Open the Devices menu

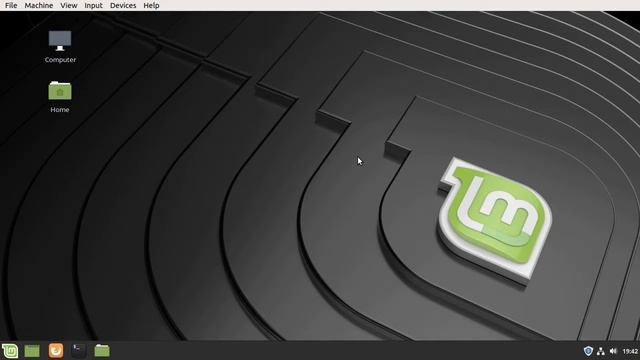click(123, 5)
